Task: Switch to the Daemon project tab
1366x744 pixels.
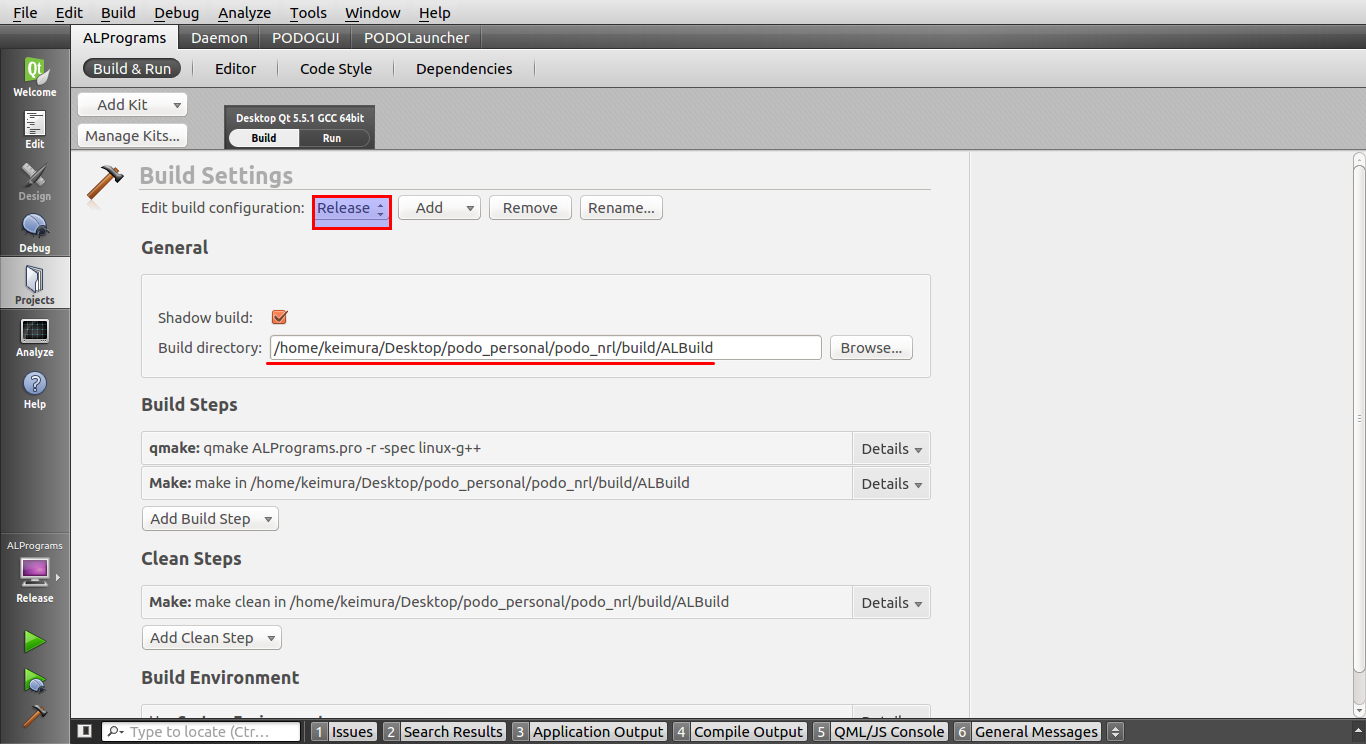Action: (219, 38)
